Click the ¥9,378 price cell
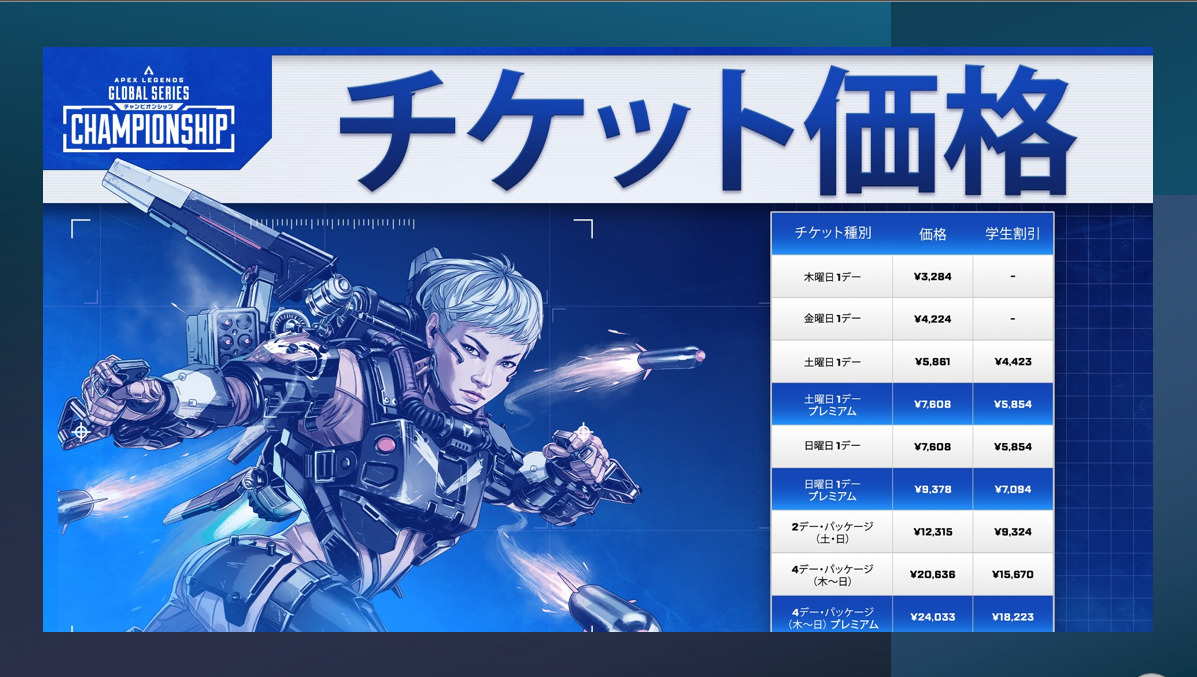This screenshot has width=1197, height=677. [x=932, y=489]
